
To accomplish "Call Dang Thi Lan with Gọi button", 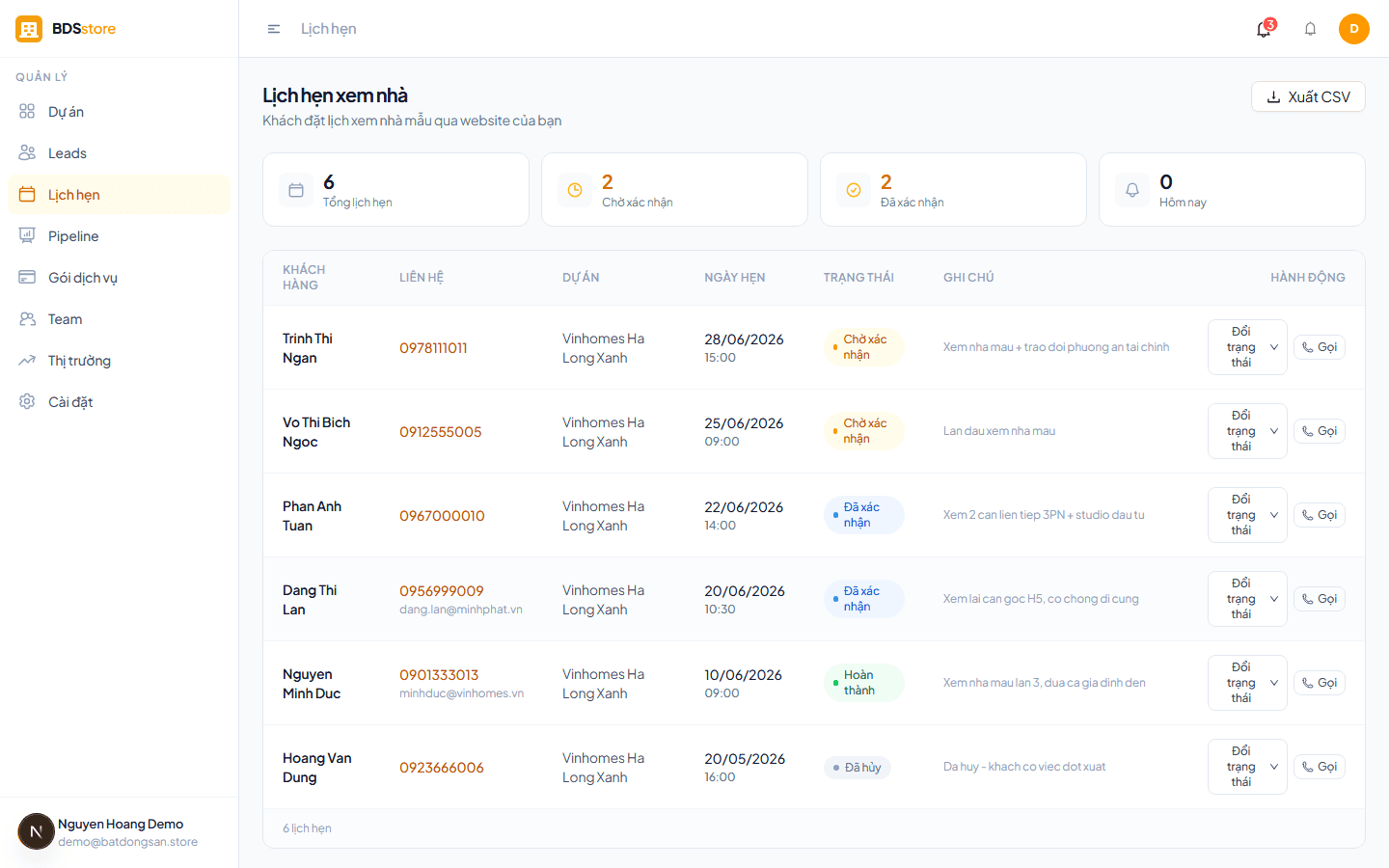I will click(1320, 599).
